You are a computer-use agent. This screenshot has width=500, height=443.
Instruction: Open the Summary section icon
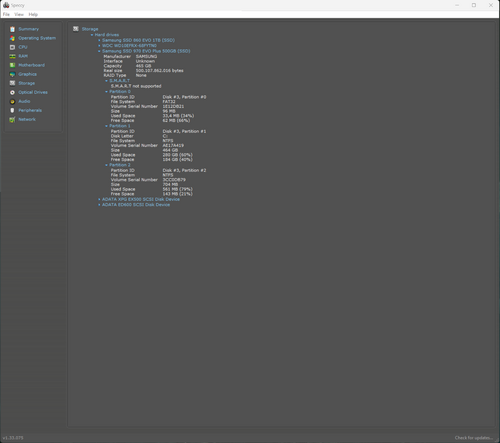click(12, 29)
